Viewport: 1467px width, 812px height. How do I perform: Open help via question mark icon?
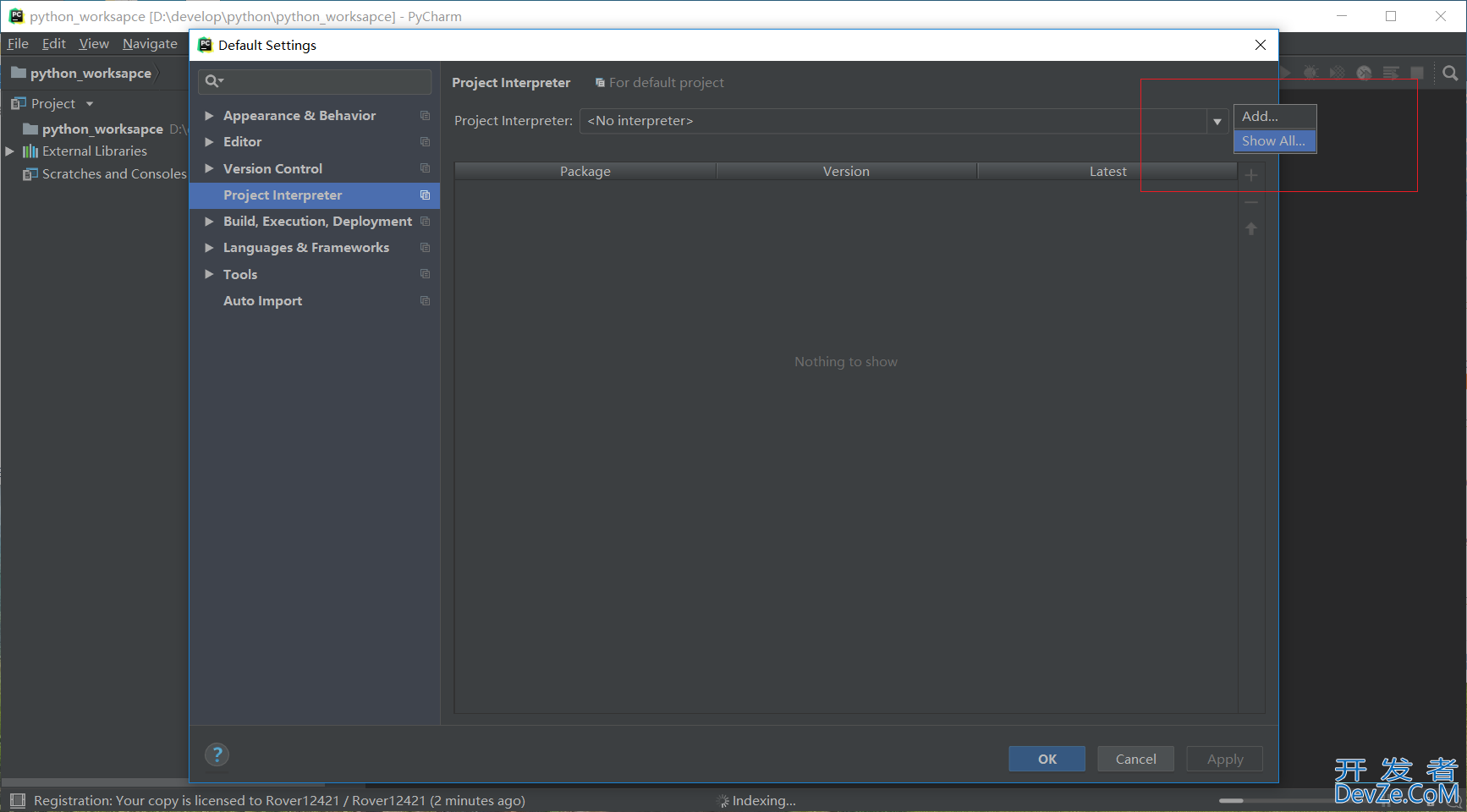(x=217, y=754)
